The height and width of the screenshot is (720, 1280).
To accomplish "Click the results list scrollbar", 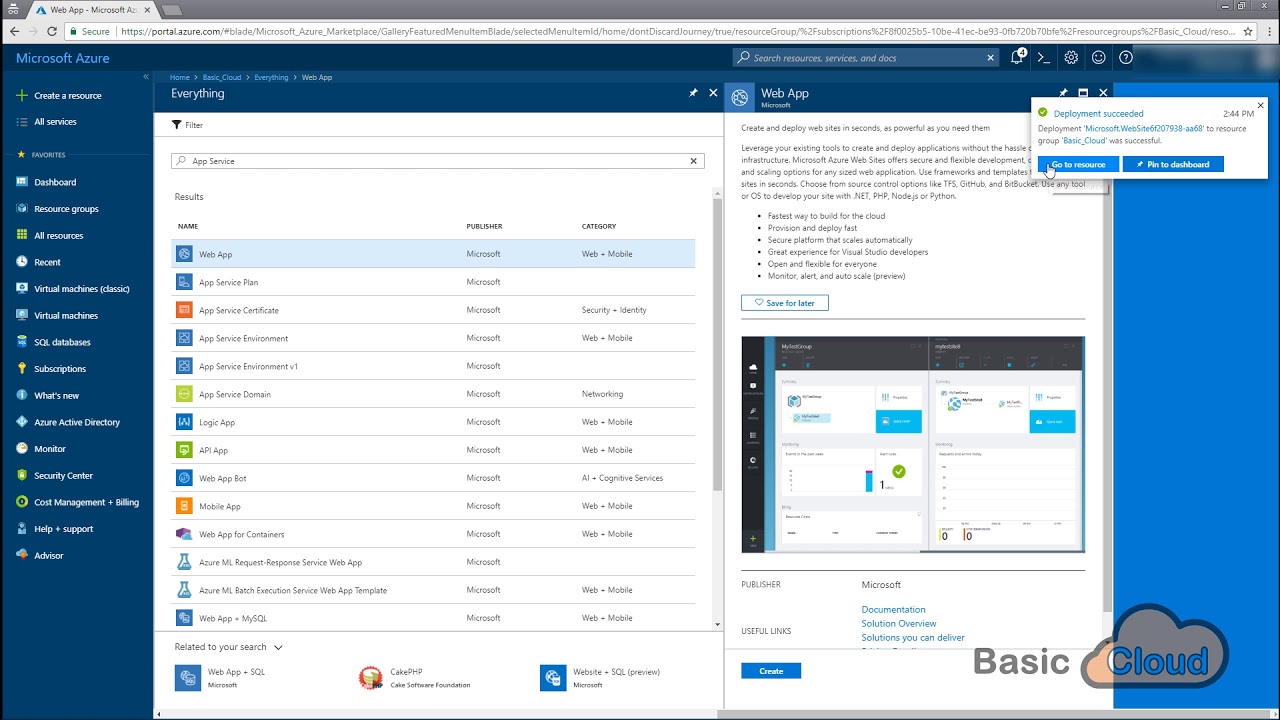I will click(717, 345).
